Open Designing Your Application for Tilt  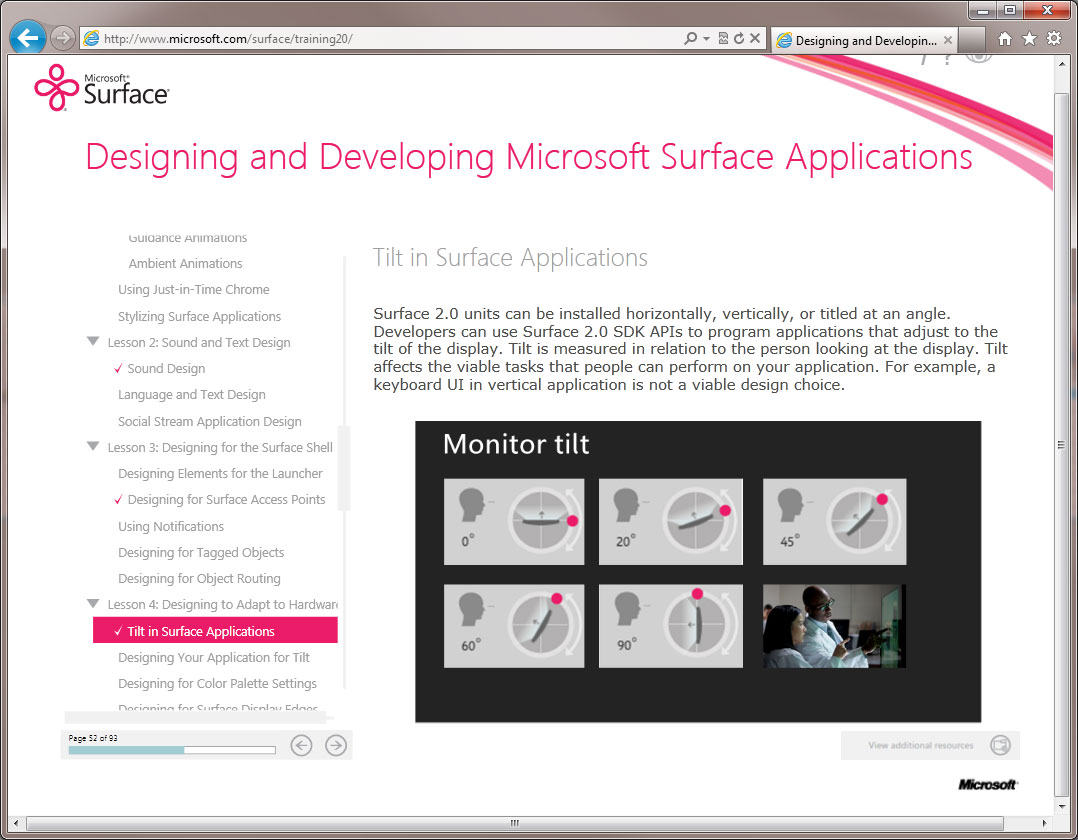(214, 658)
